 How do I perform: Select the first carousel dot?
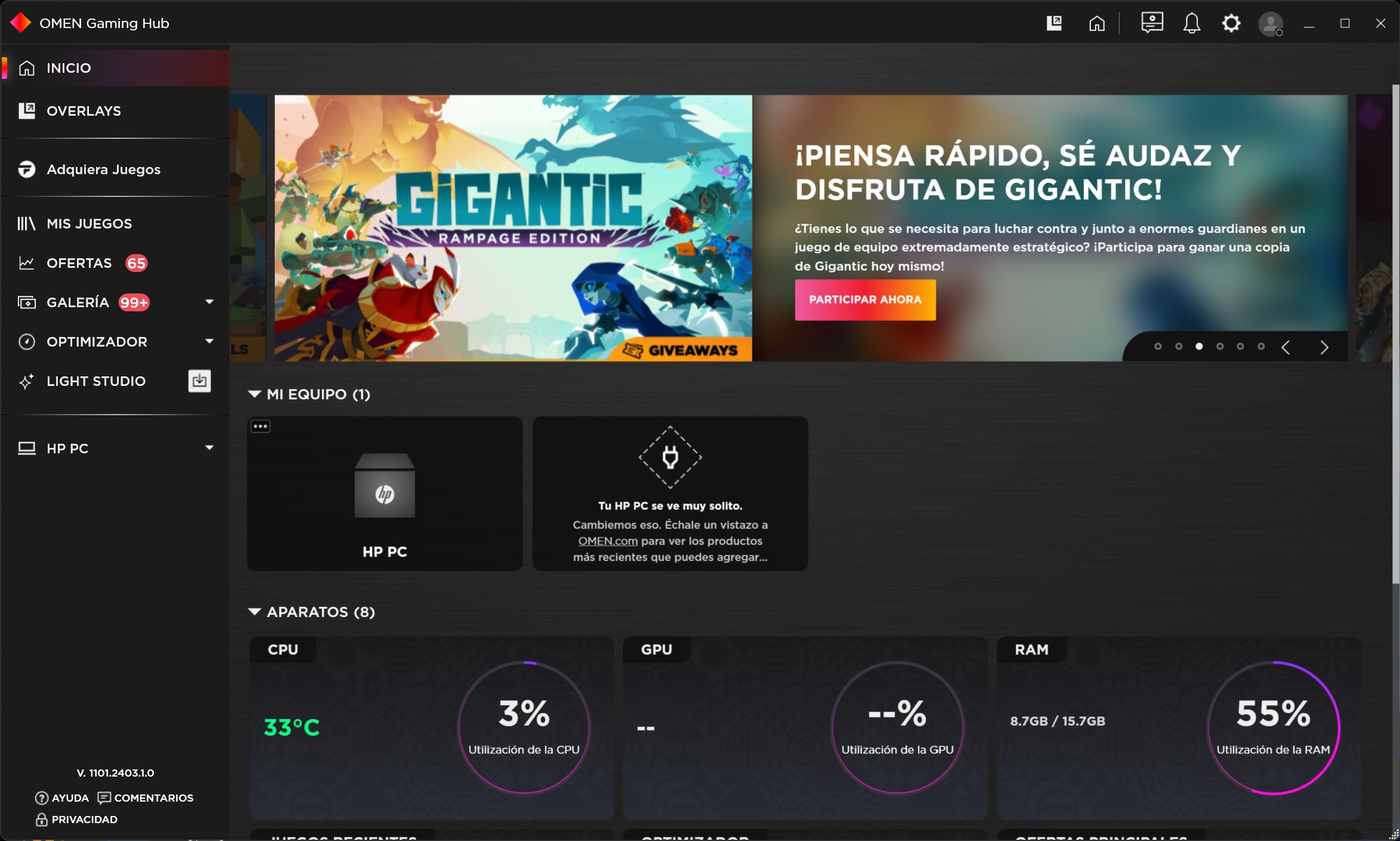pos(1158,346)
